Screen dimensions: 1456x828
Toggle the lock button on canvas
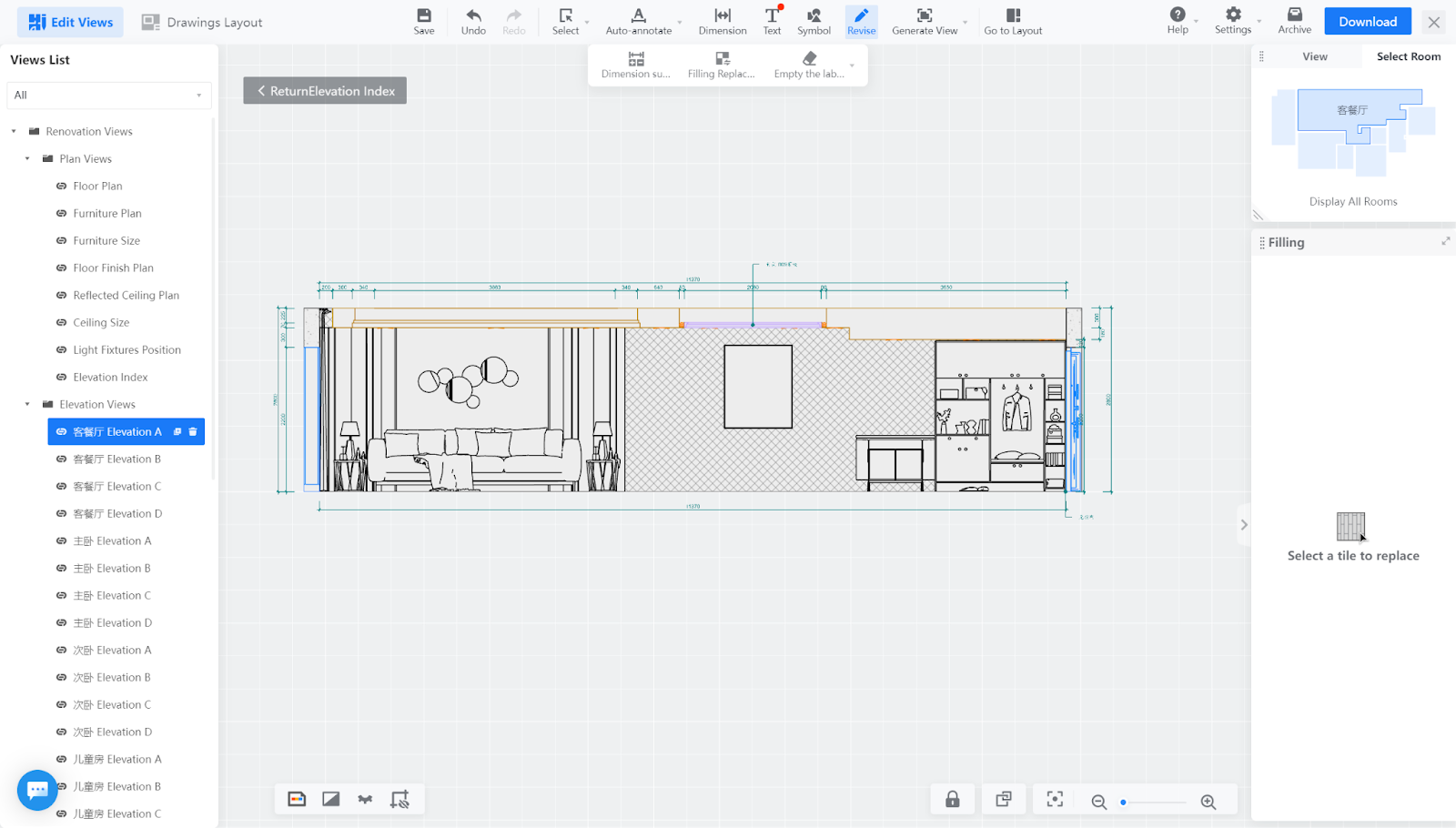click(952, 800)
